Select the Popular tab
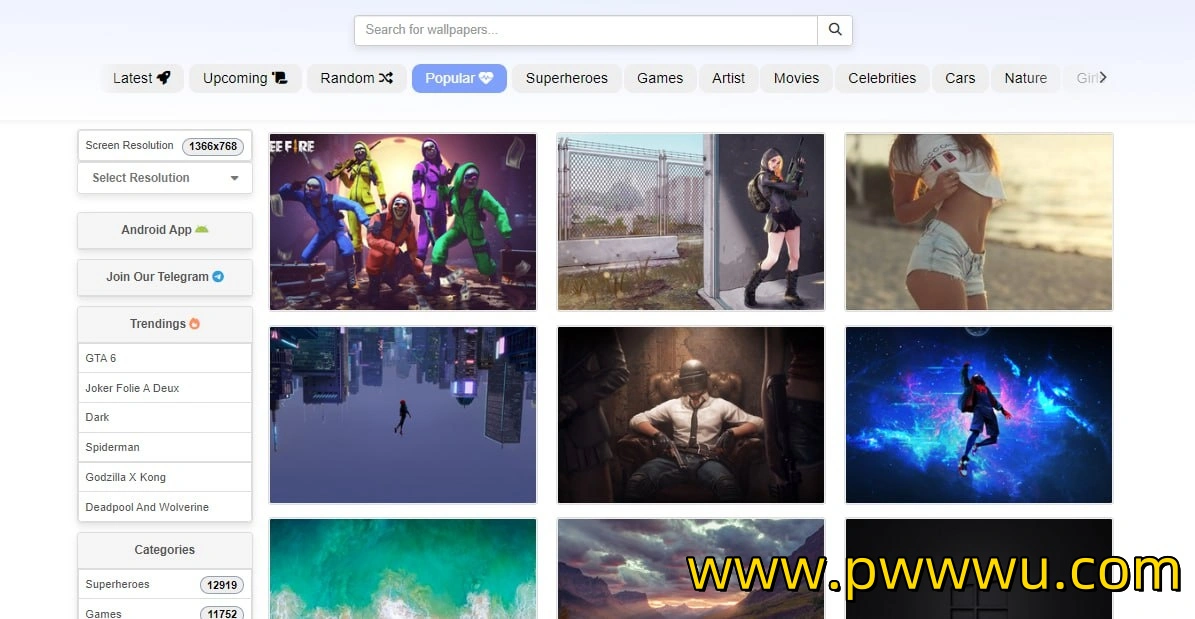 coord(459,78)
